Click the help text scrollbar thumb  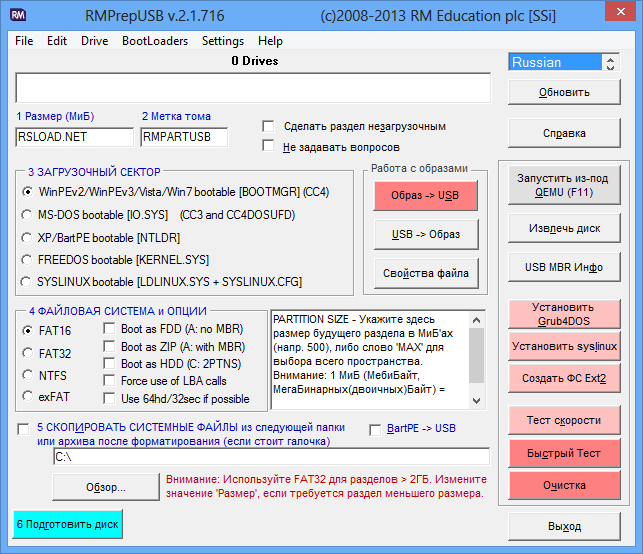coord(477,355)
